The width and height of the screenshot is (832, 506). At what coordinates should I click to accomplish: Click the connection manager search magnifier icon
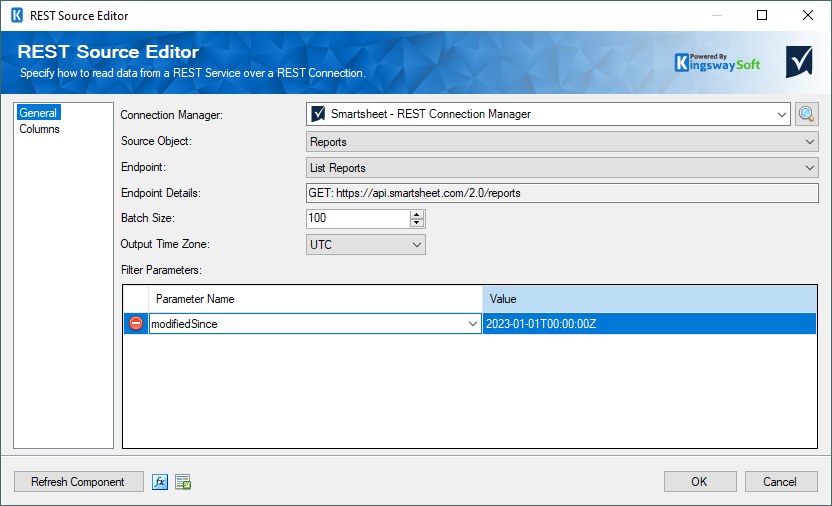click(807, 114)
